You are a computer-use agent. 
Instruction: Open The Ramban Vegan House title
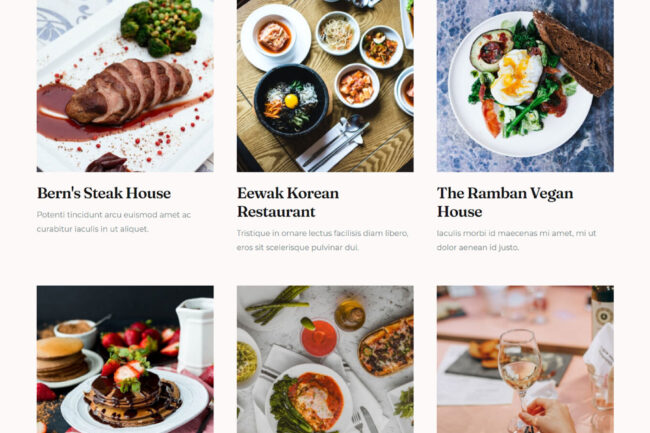[x=505, y=202]
